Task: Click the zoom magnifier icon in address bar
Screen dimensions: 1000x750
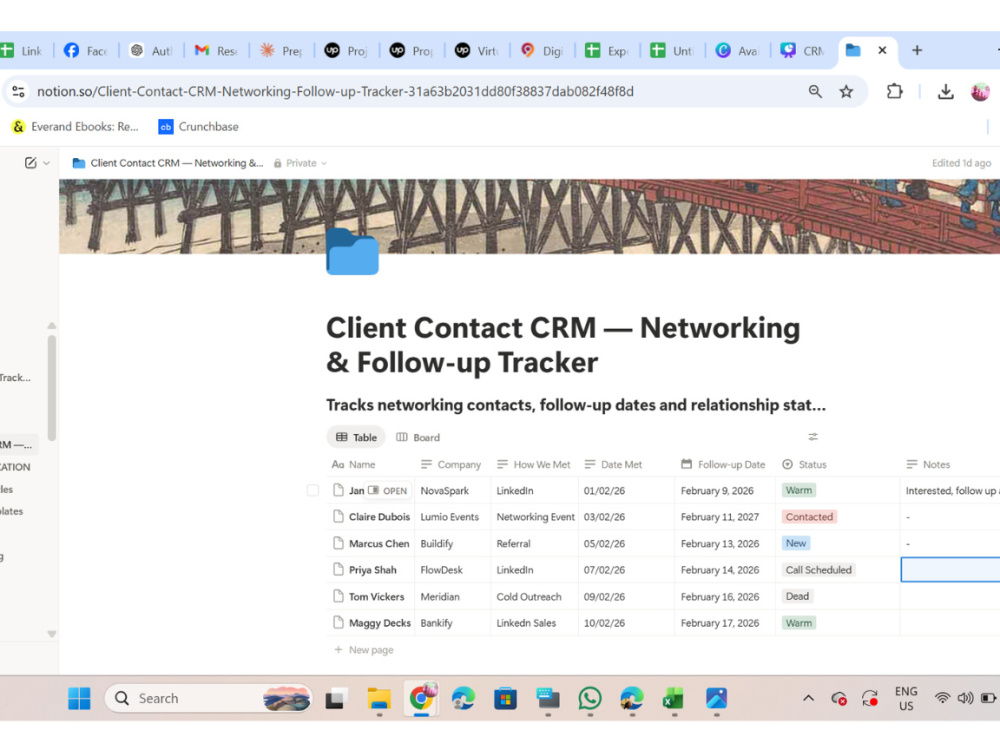Action: (x=814, y=91)
